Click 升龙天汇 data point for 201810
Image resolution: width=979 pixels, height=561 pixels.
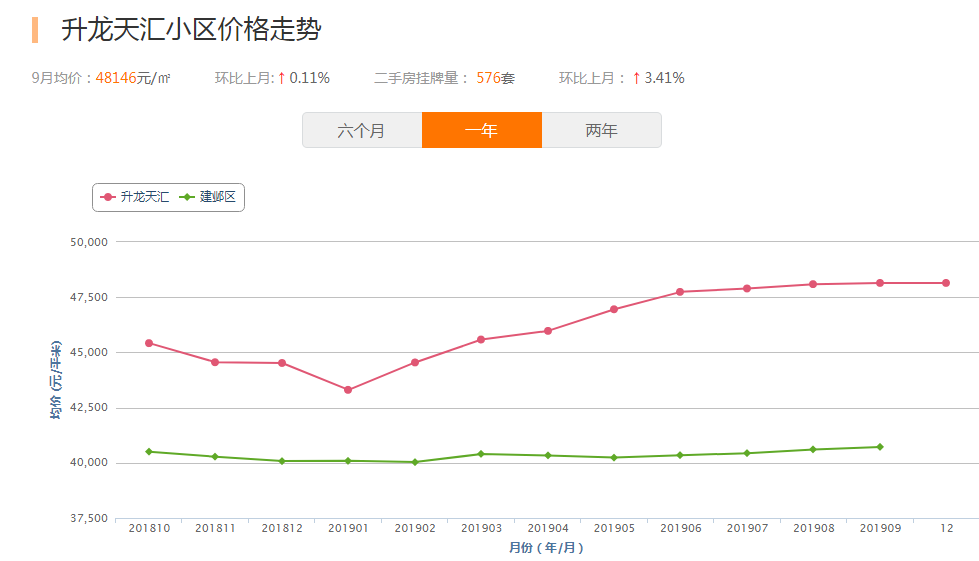click(x=149, y=343)
